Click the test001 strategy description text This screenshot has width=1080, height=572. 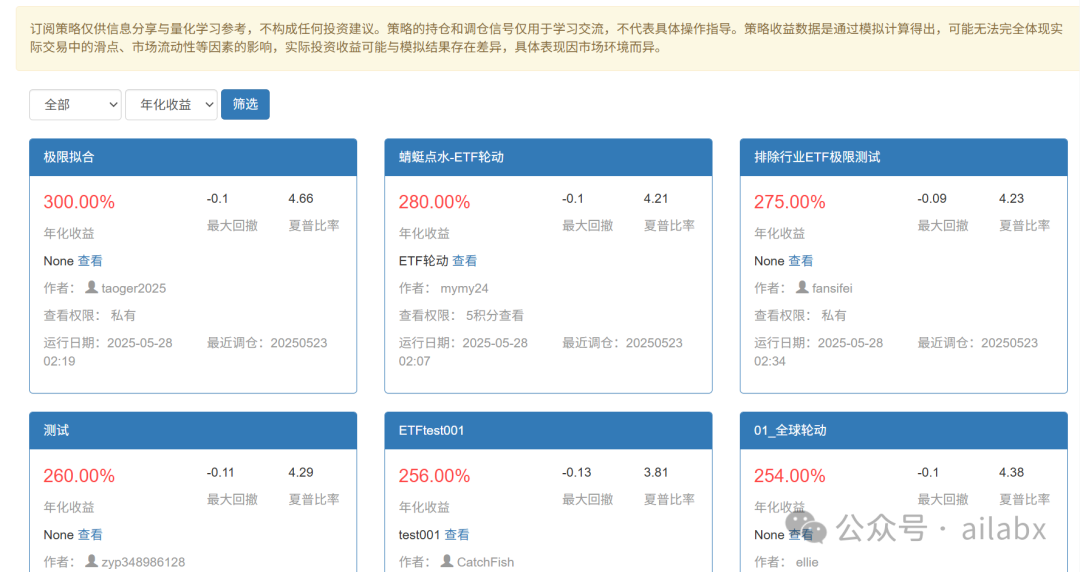(x=419, y=535)
